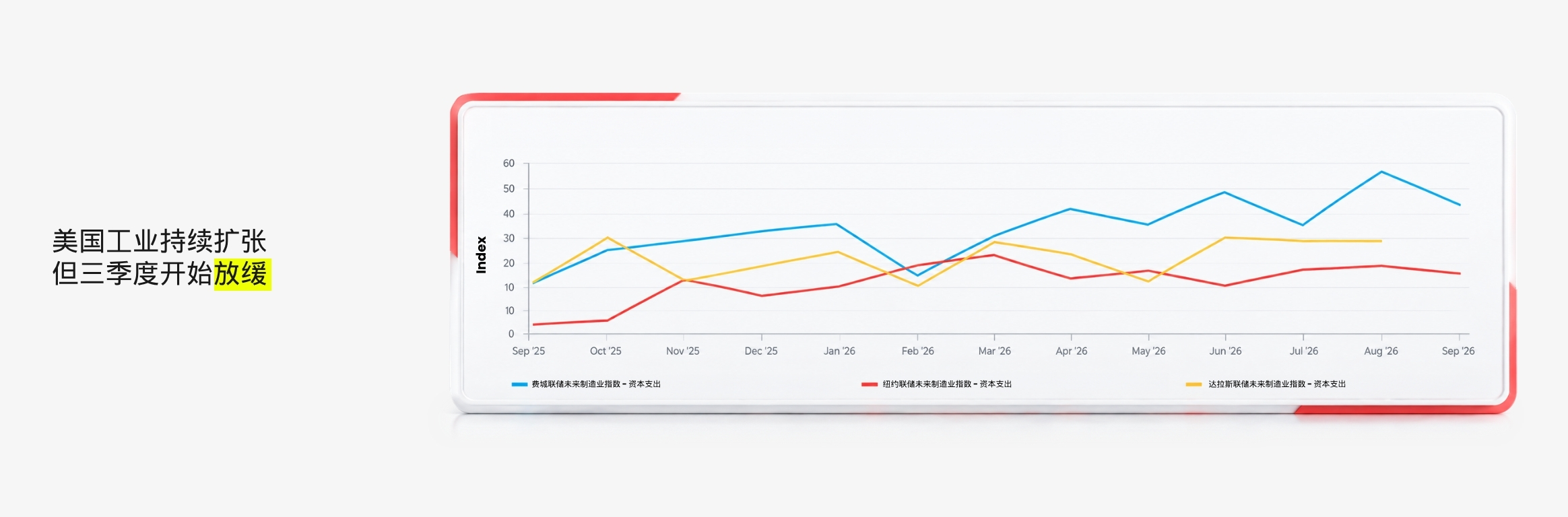The width and height of the screenshot is (1568, 517).
Task: Click the highlighted word 放缓
Action: 242,274
